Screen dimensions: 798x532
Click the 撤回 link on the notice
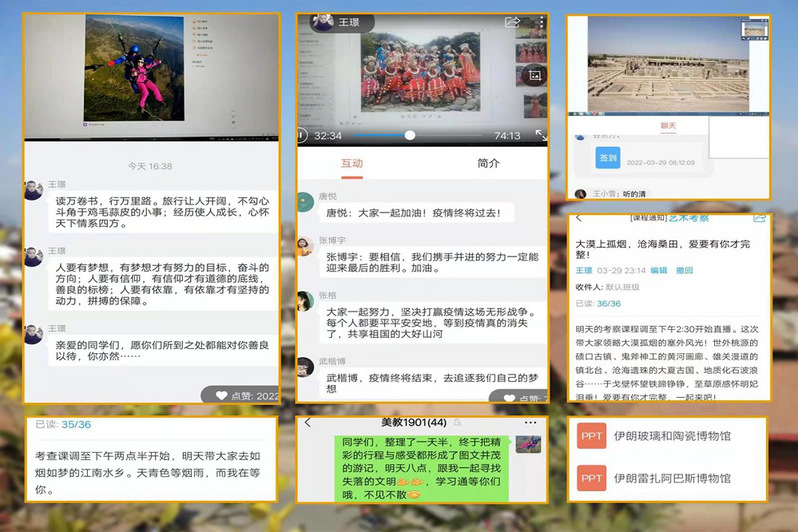coord(684,270)
